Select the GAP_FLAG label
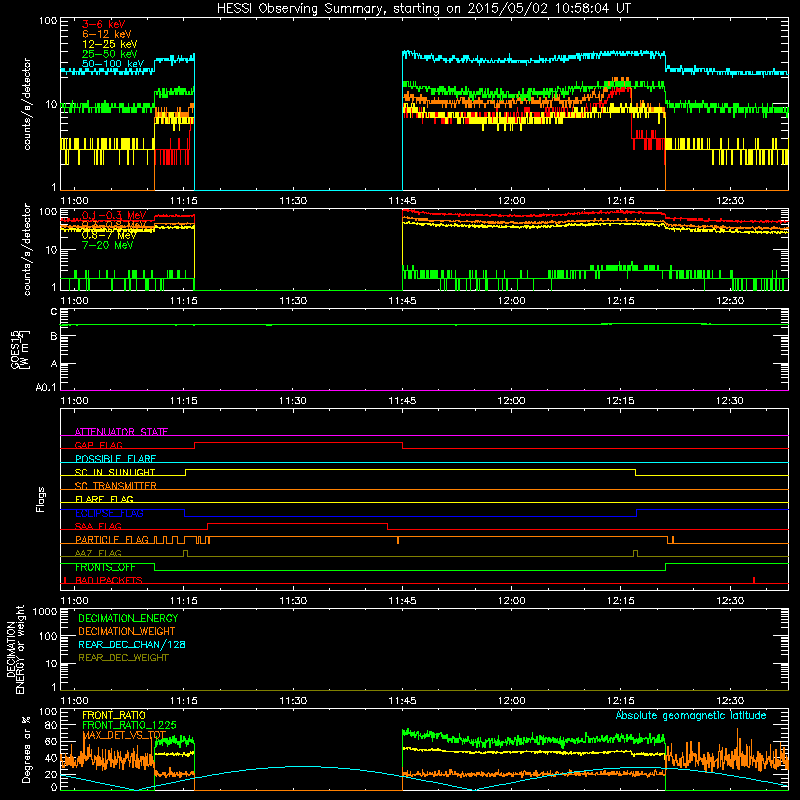The width and height of the screenshot is (800, 800). tap(98, 445)
